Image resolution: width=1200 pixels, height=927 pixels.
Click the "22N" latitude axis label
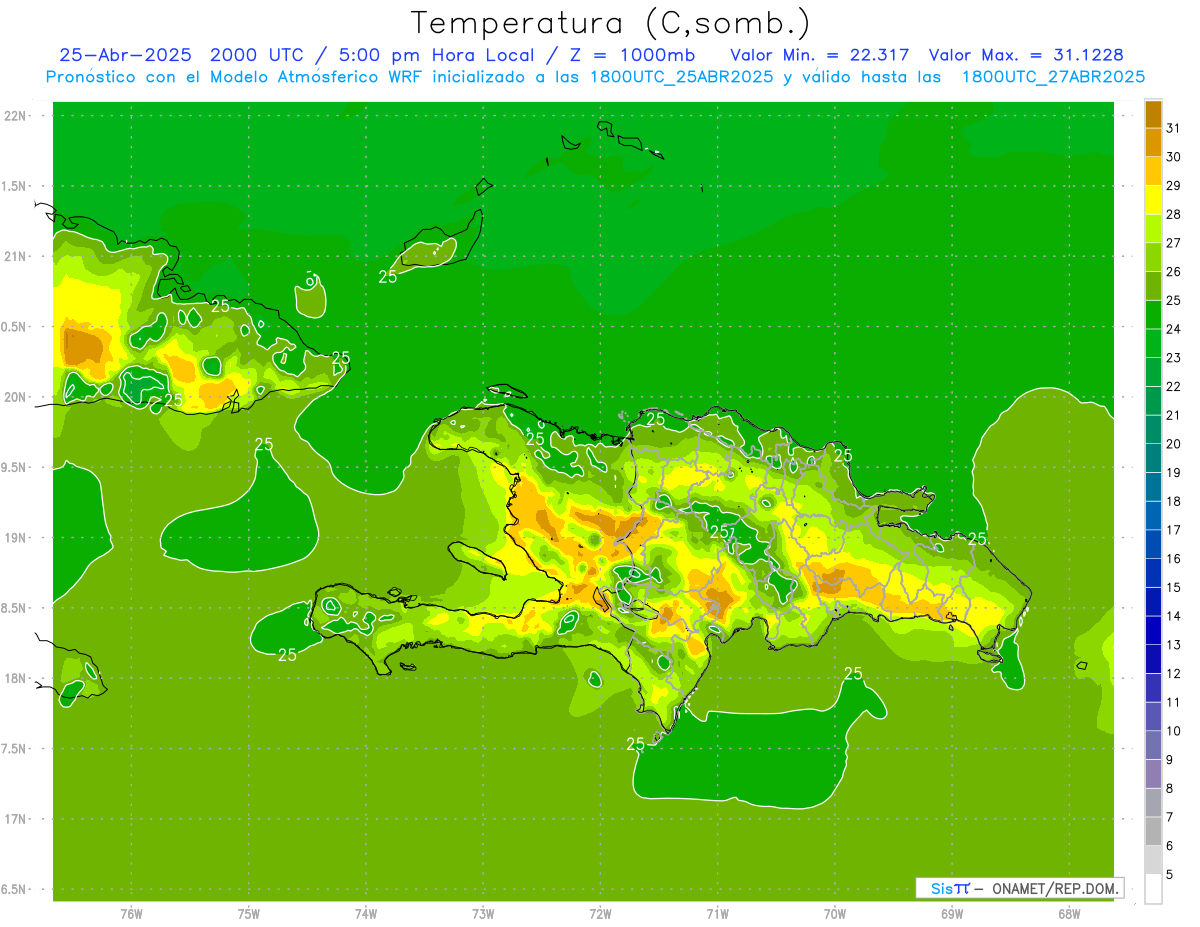17,115
